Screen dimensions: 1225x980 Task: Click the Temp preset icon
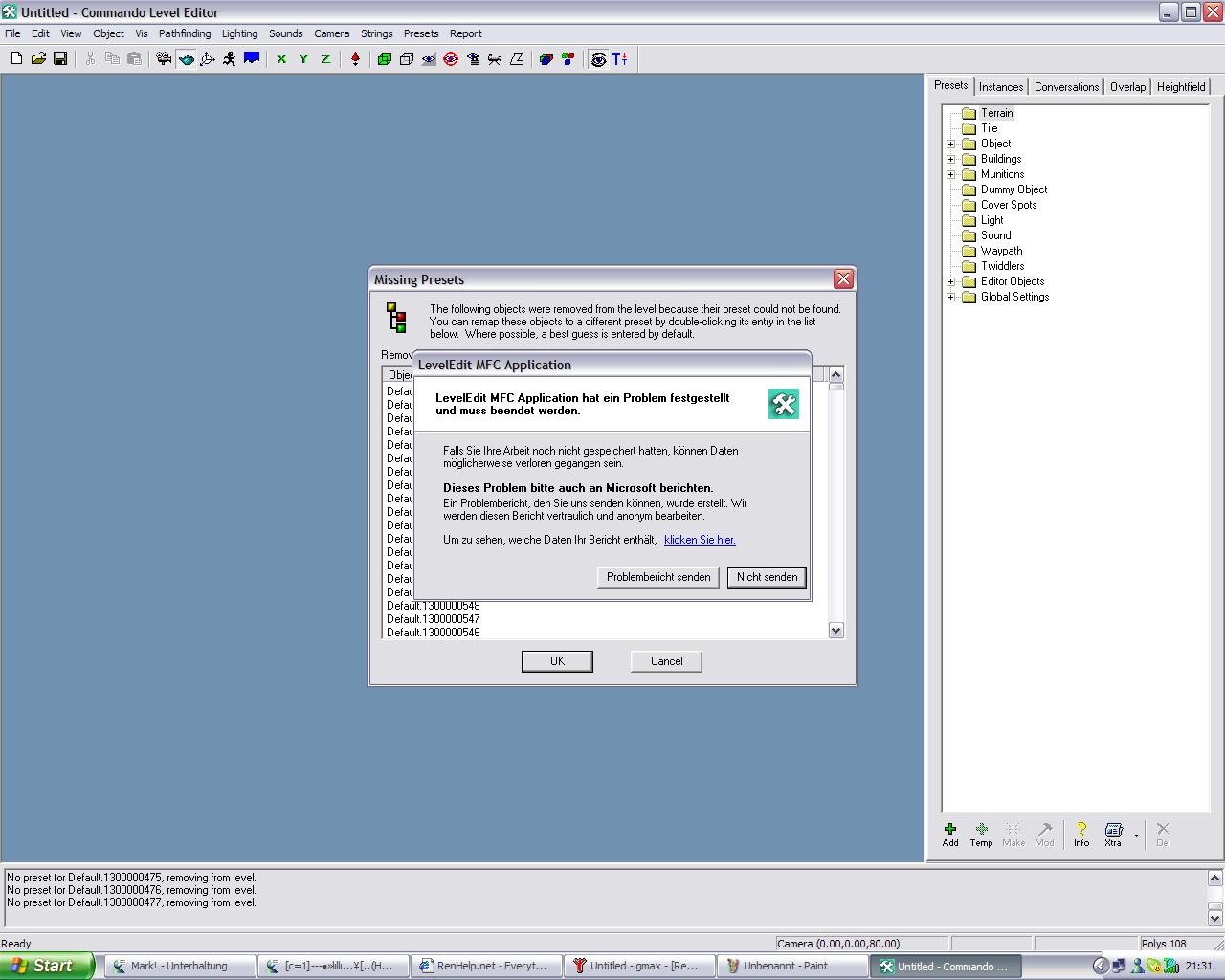981,834
